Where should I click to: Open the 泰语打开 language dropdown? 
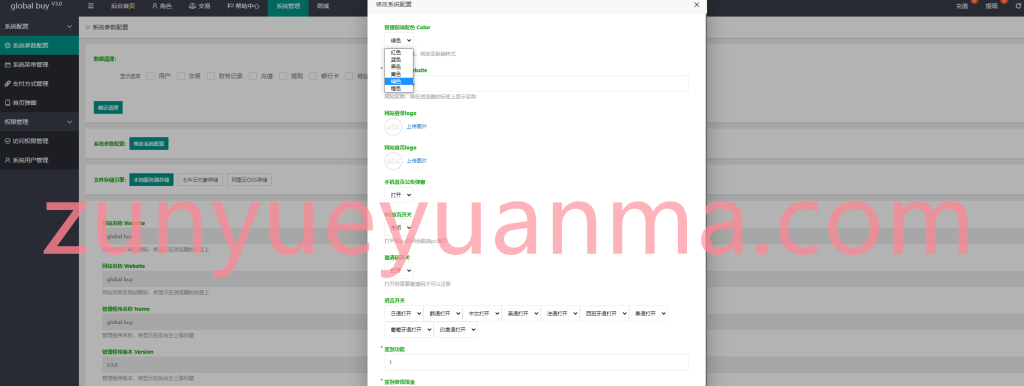tap(648, 314)
